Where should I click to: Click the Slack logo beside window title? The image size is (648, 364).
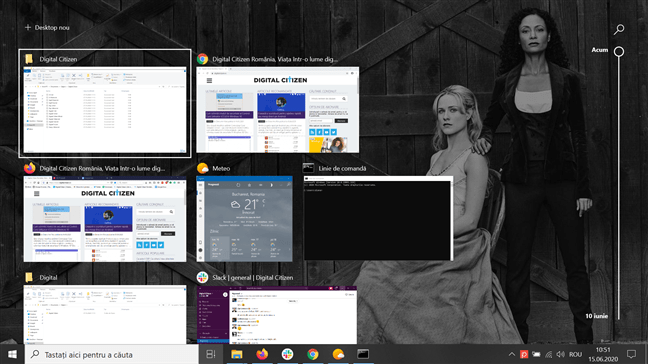pos(202,278)
